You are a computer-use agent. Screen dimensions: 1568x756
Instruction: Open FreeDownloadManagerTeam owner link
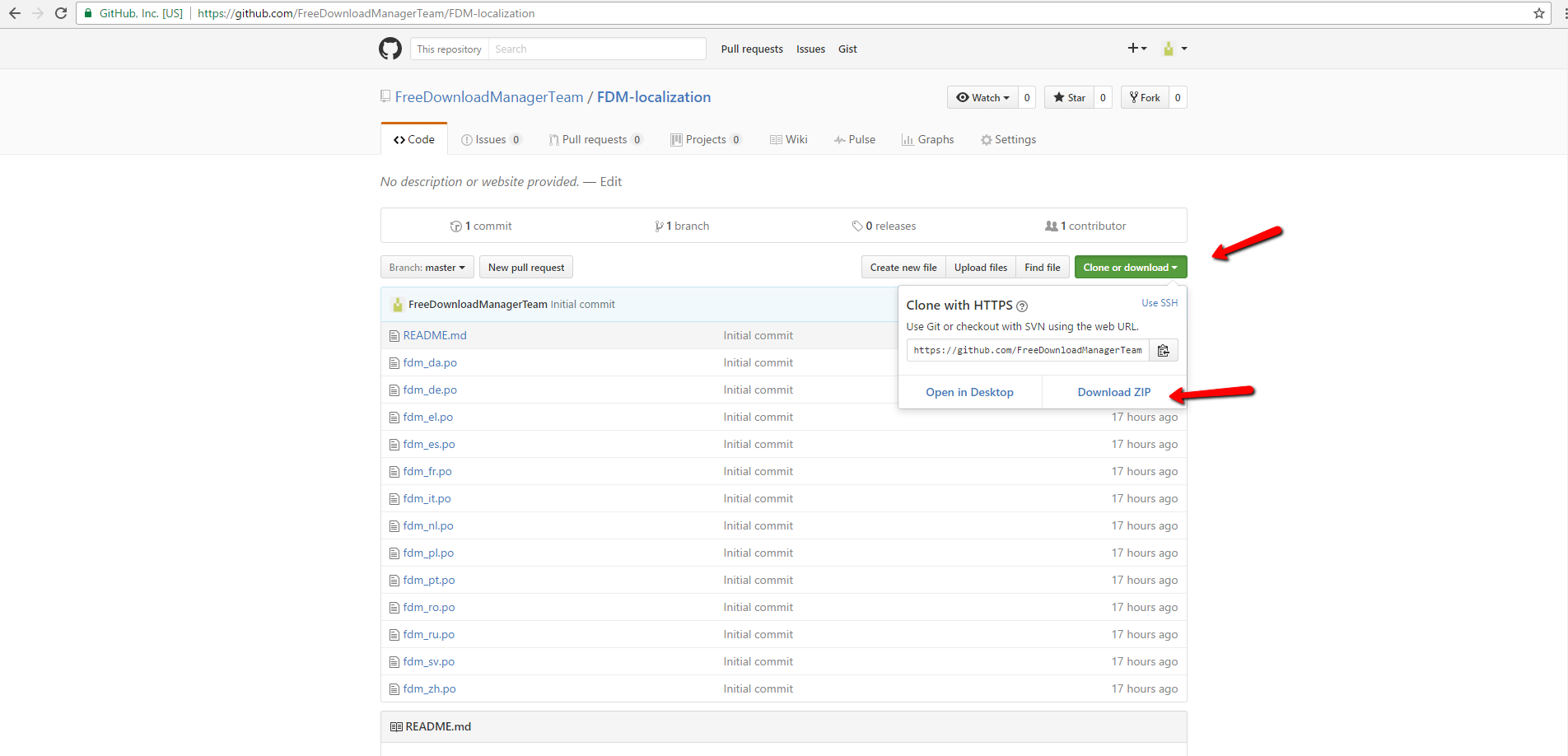(x=489, y=97)
